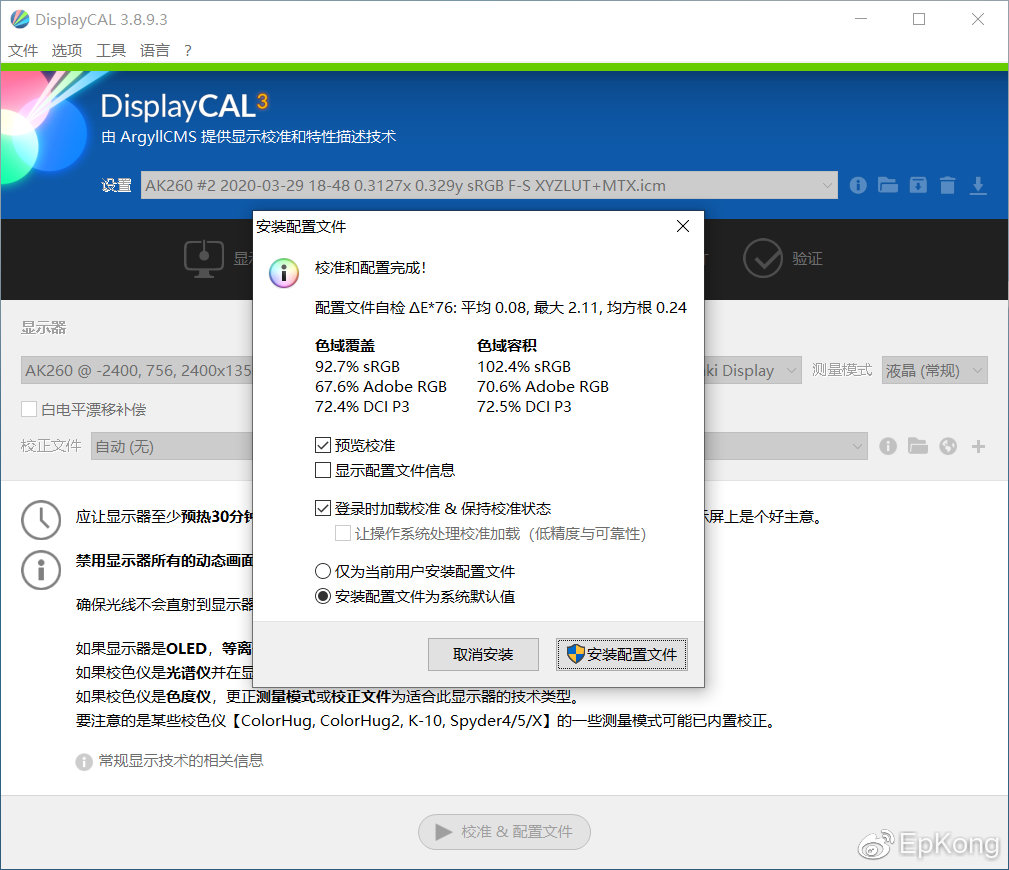1009x870 pixels.
Task: Browse correction file via folder icon
Action: coord(918,446)
